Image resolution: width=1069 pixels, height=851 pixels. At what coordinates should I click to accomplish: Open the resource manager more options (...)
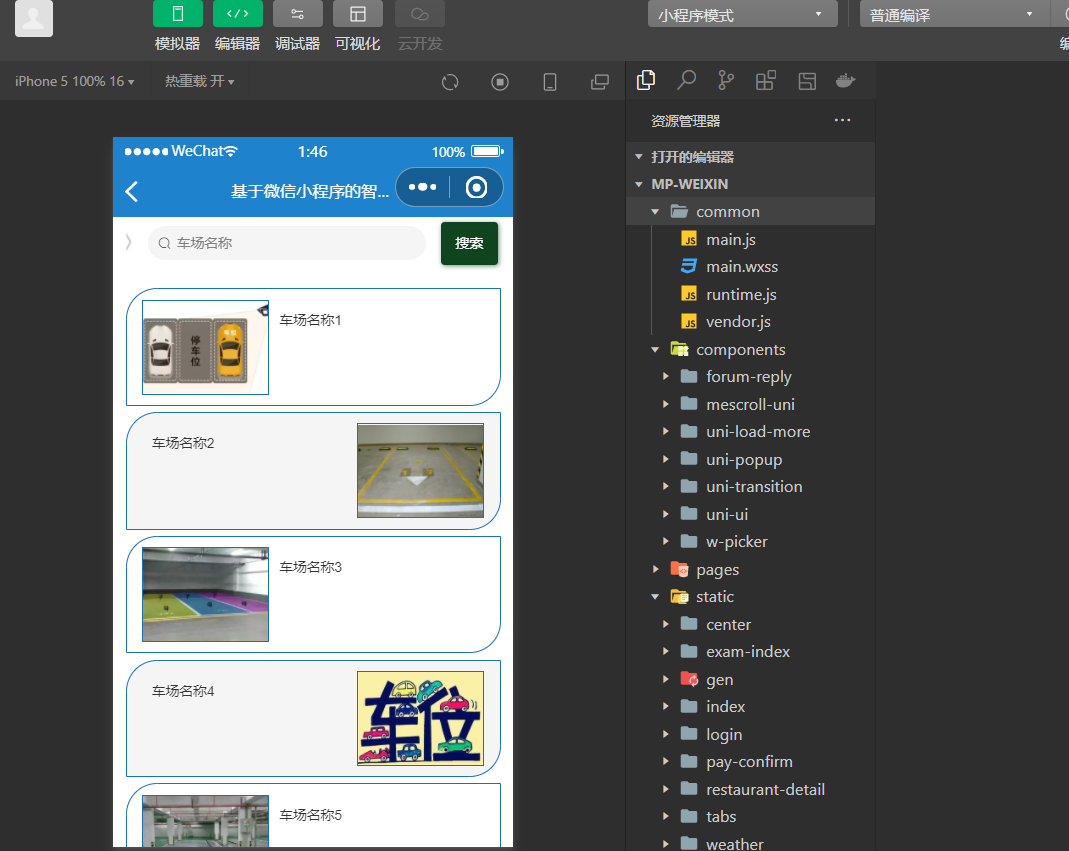point(843,120)
